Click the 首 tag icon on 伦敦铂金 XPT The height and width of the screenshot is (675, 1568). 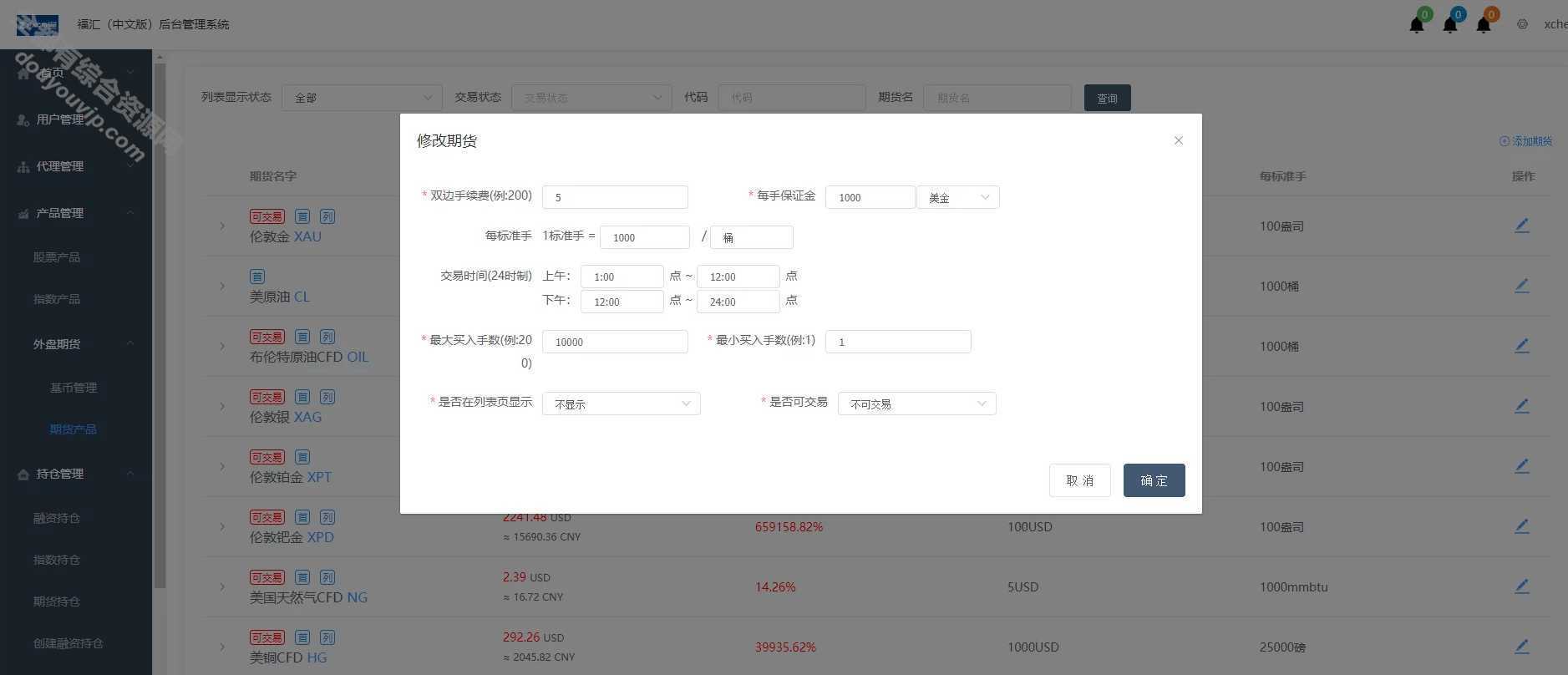click(302, 457)
